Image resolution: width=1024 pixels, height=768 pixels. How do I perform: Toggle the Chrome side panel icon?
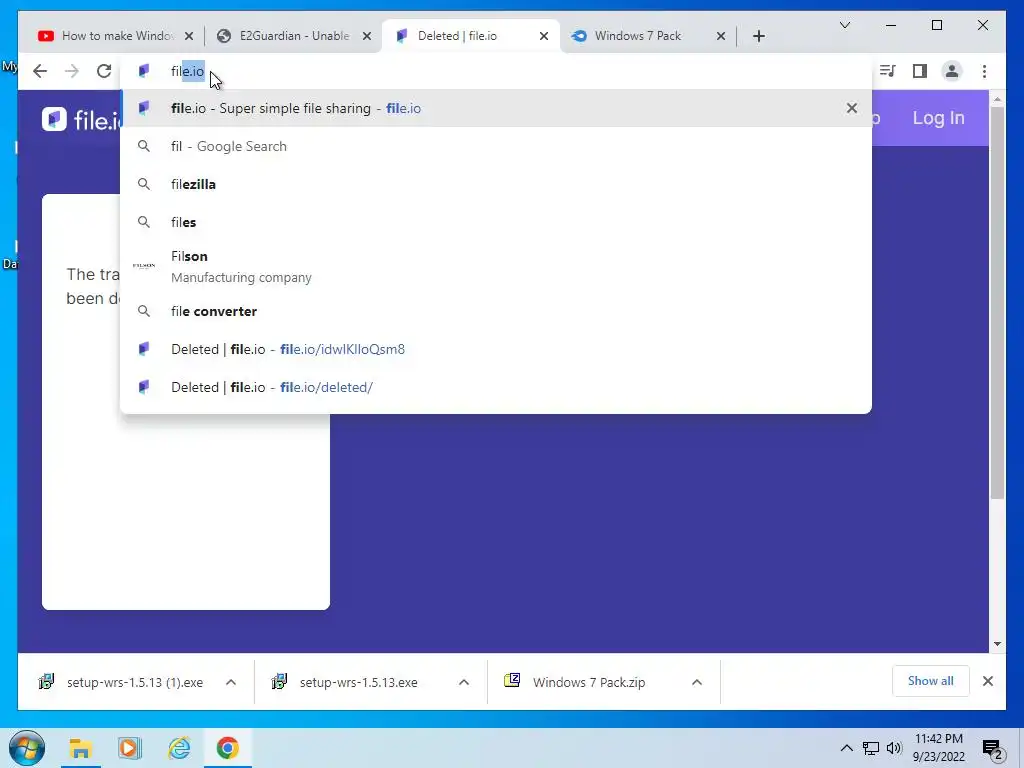point(920,71)
